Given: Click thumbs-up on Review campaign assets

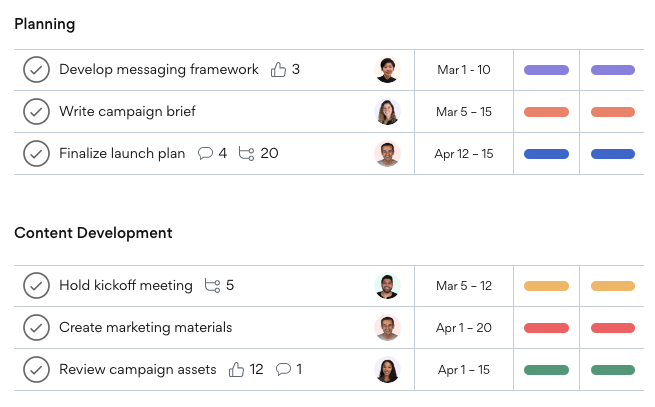Looking at the screenshot, I should (x=236, y=369).
